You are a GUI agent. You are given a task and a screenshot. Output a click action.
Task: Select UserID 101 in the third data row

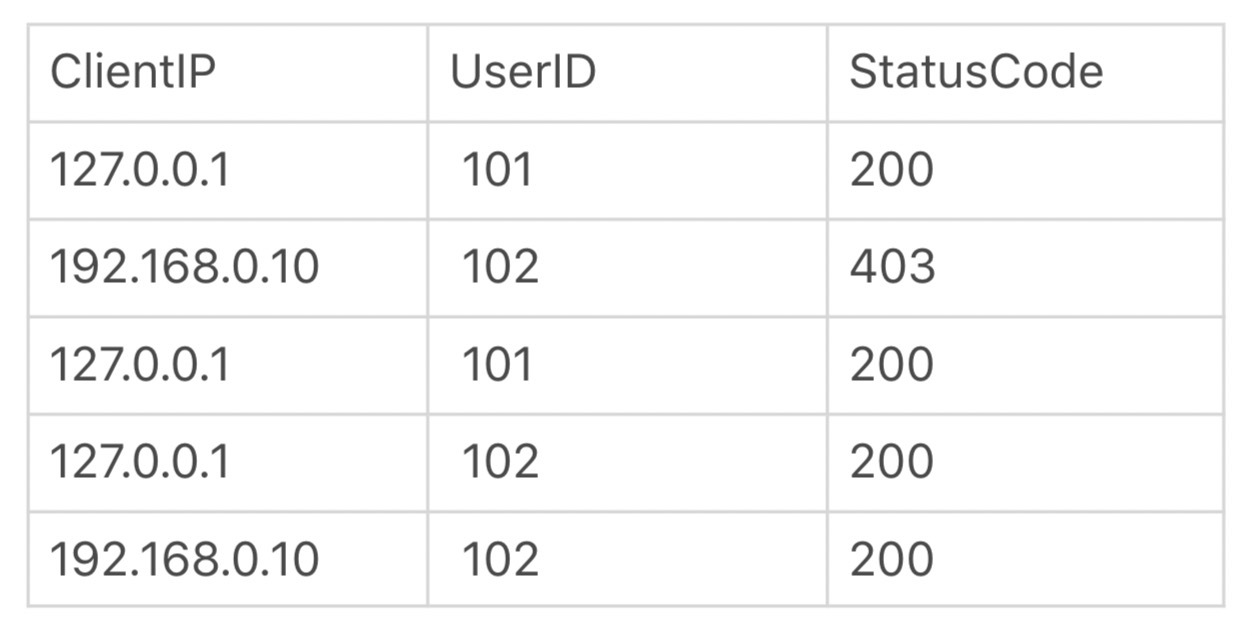coord(497,365)
